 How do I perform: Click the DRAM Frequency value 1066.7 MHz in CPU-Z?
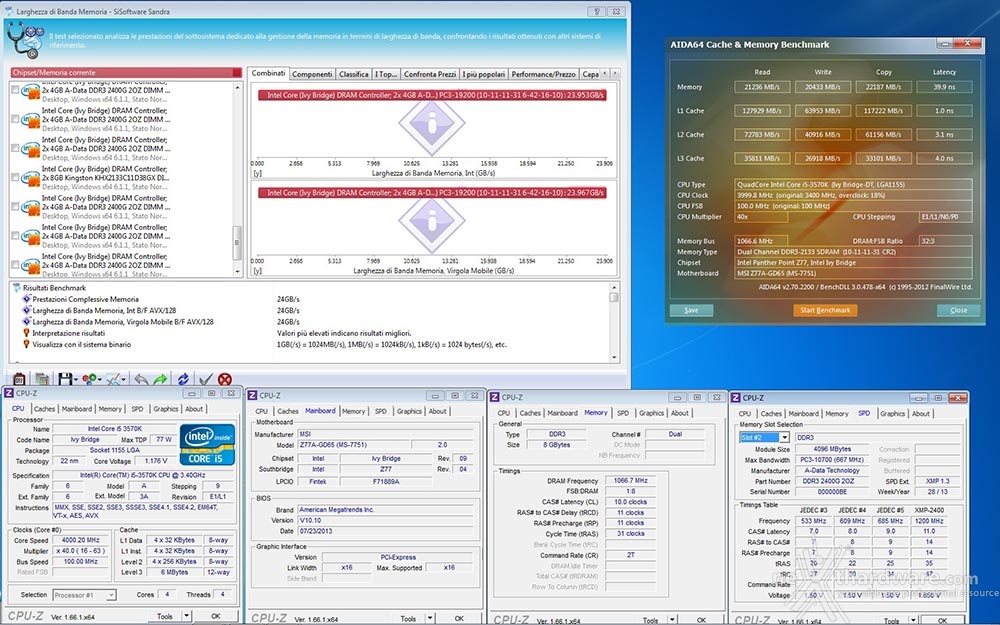(630, 480)
